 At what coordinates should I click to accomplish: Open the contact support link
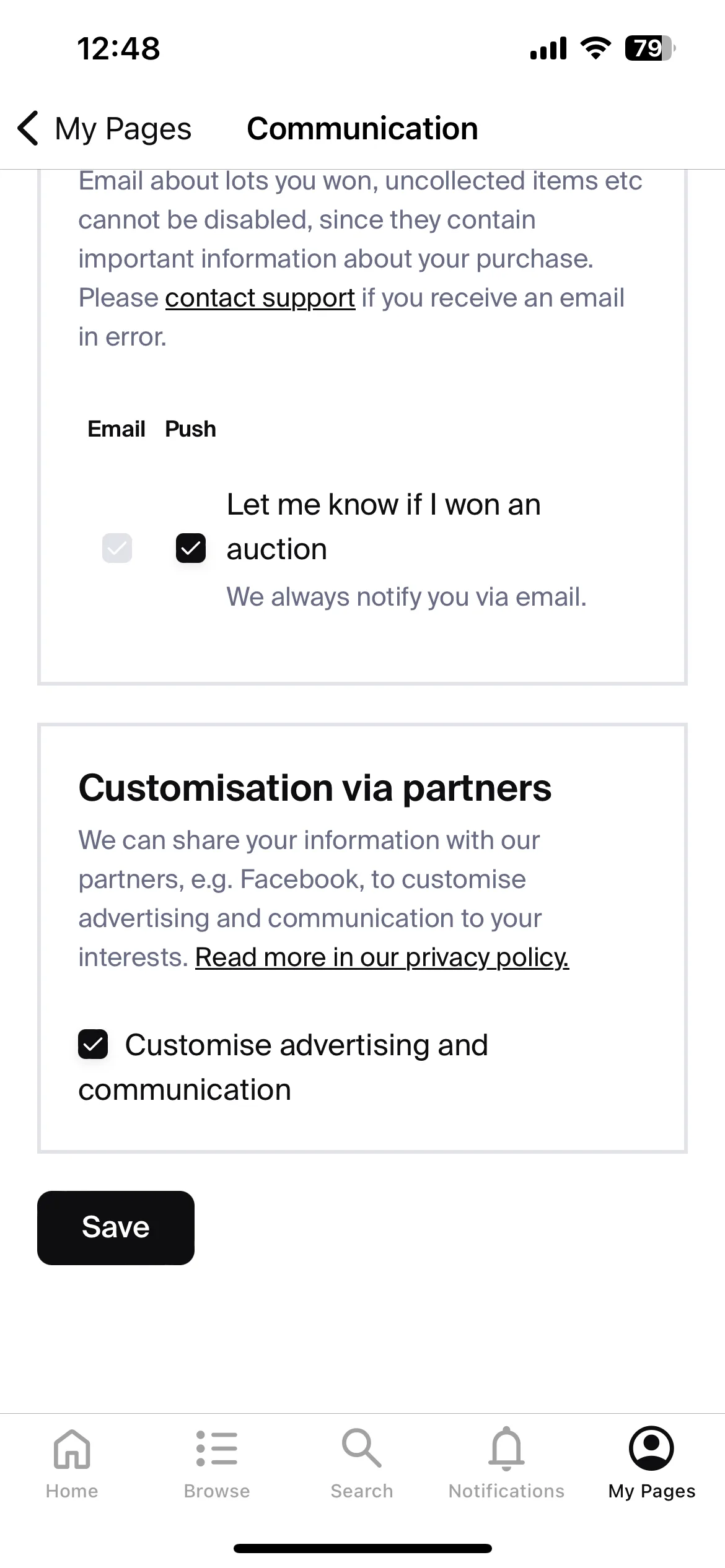click(260, 298)
